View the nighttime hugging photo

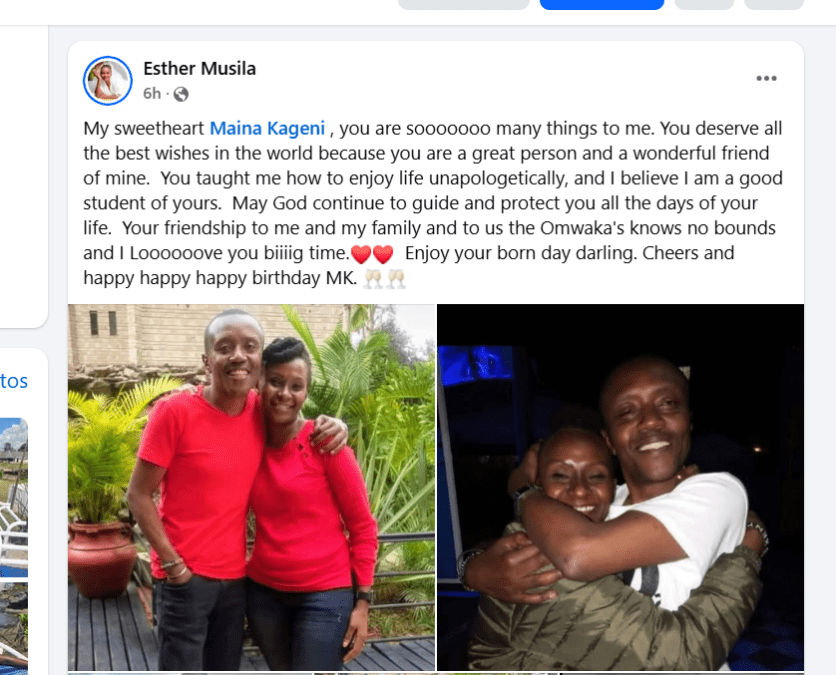pyautogui.click(x=620, y=487)
